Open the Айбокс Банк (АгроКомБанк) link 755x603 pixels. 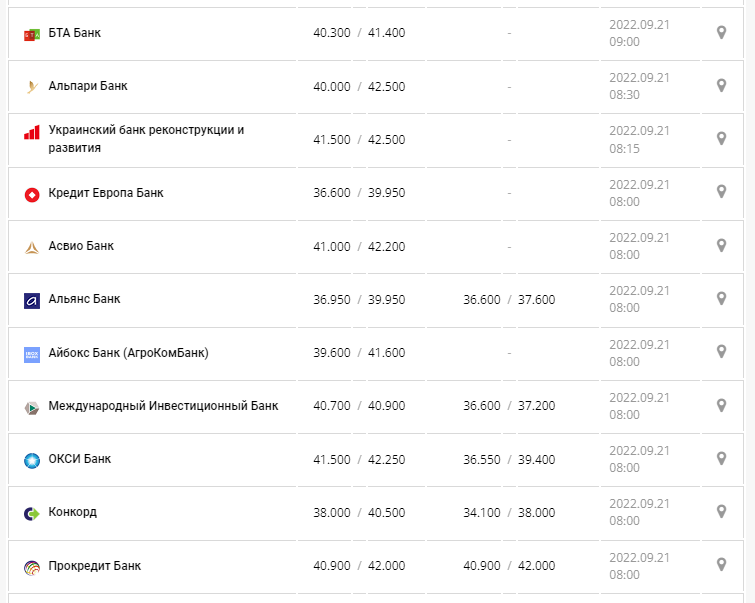click(128, 352)
